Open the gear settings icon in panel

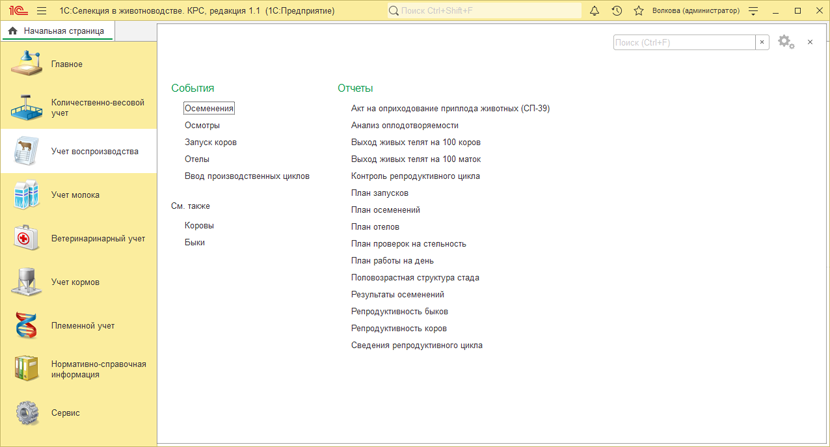click(784, 42)
